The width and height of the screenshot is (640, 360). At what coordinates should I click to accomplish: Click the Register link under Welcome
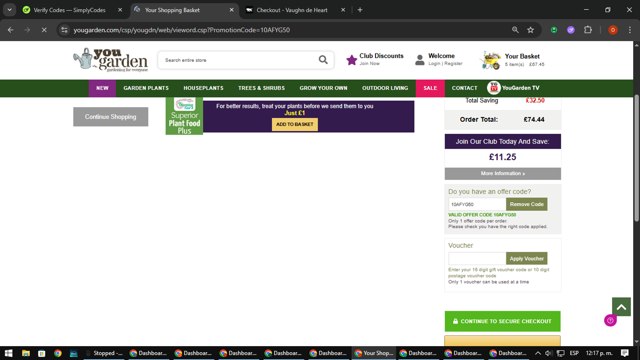click(453, 64)
